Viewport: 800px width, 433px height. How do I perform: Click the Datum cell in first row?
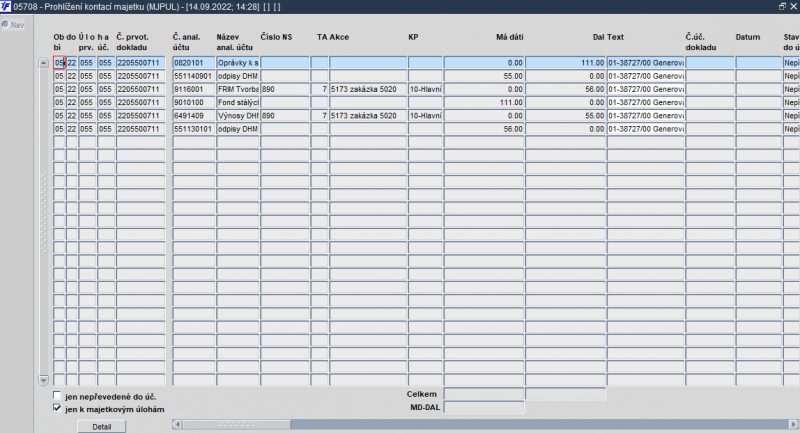(x=759, y=63)
